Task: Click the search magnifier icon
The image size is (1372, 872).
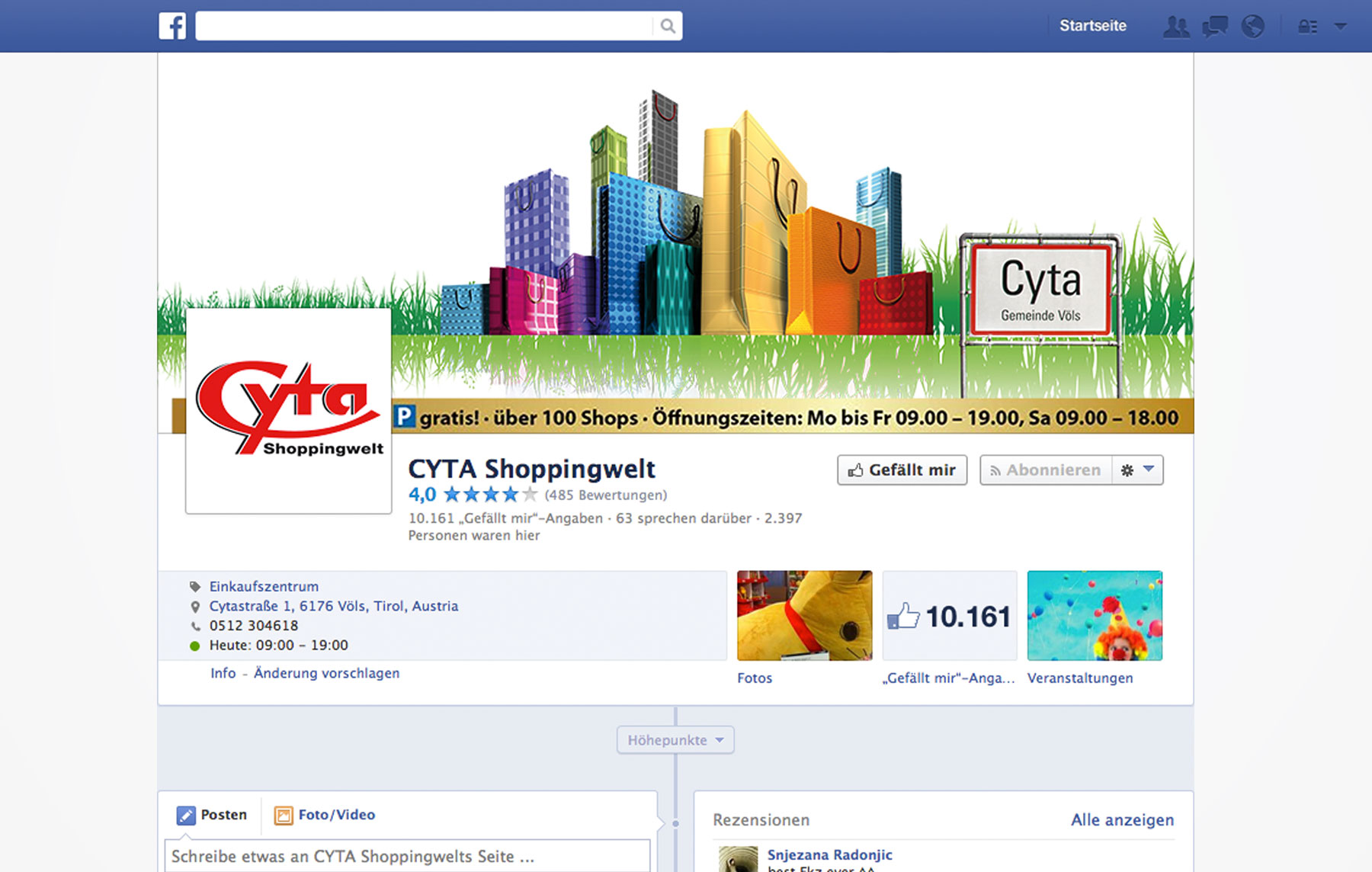Action: (x=668, y=26)
